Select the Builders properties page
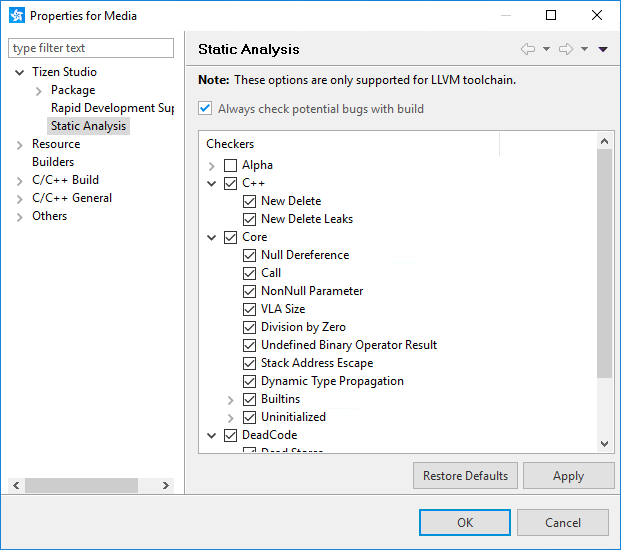The image size is (621, 550). click(53, 162)
